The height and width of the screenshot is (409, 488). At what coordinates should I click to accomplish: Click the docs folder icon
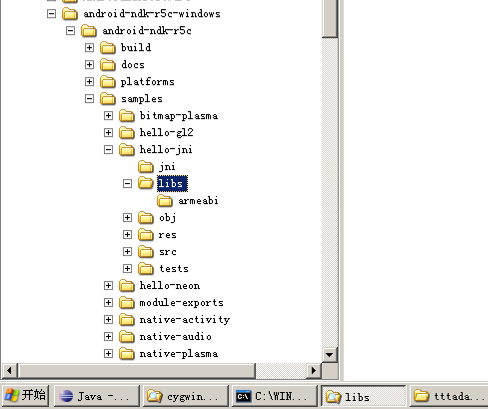108,65
